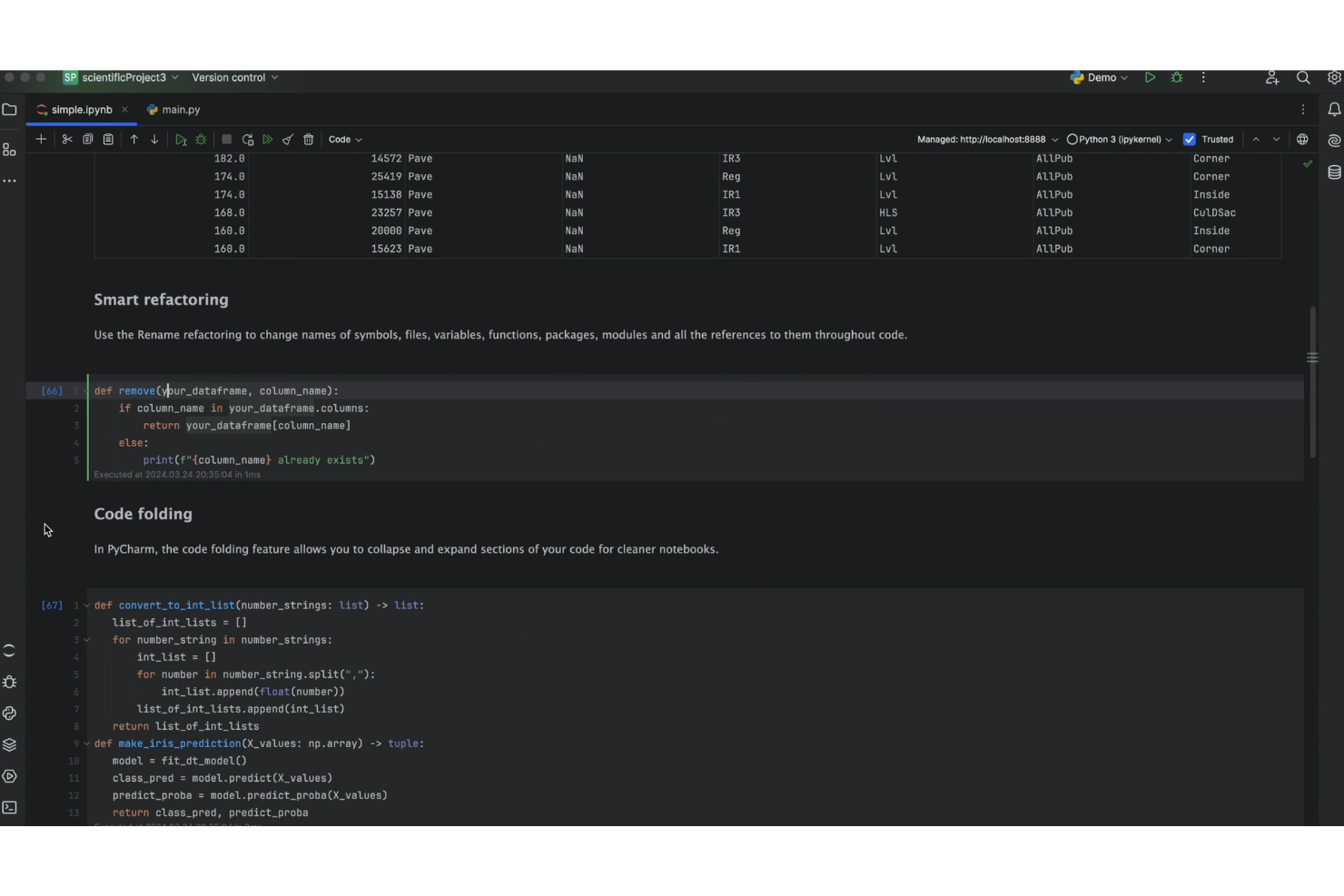Open Managed localhost:8888 server dropdown

987,140
